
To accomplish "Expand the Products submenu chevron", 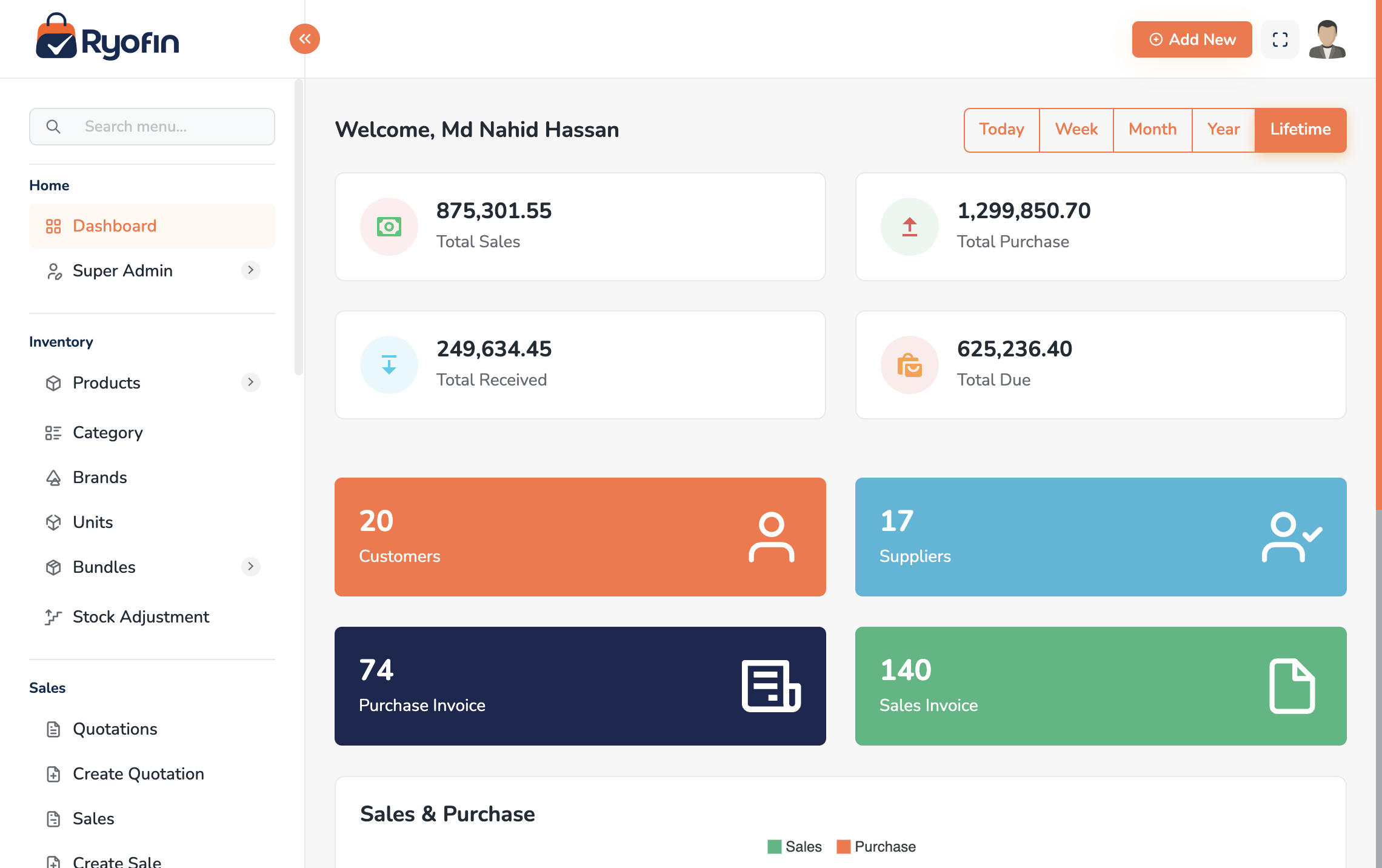I will (250, 382).
